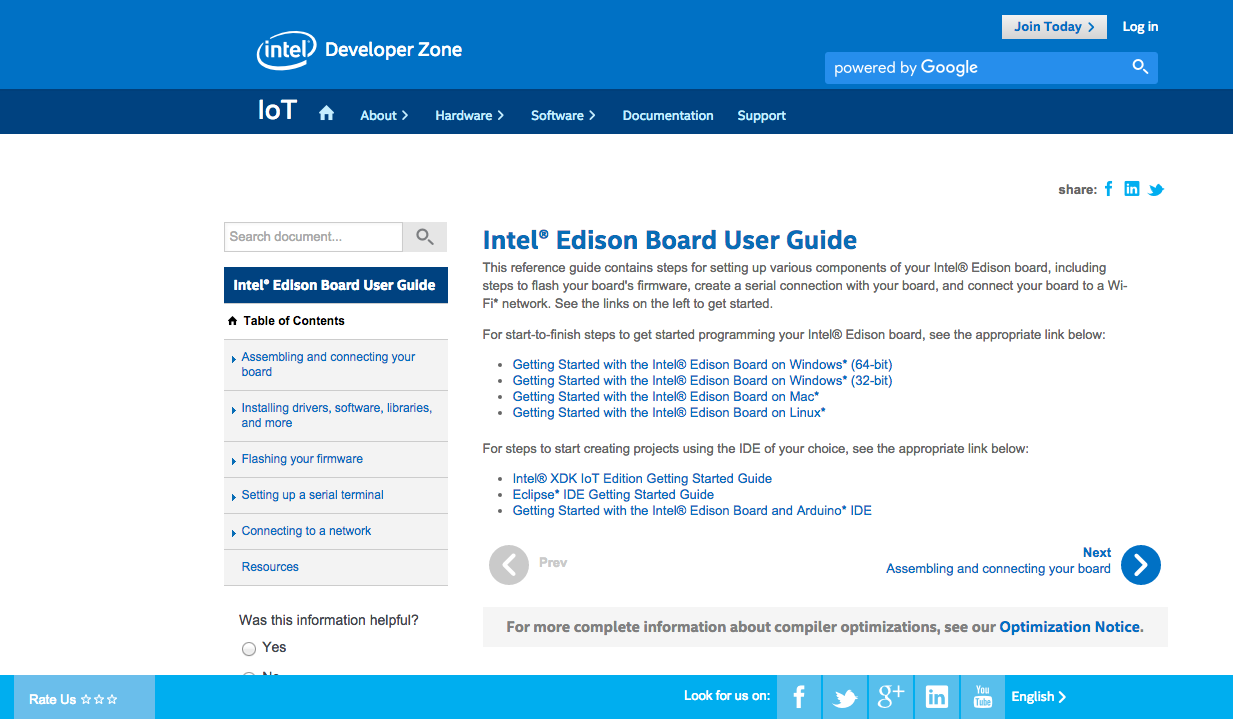The image size is (1233, 719).
Task: Go to IoT home via house icon
Action: point(326,113)
